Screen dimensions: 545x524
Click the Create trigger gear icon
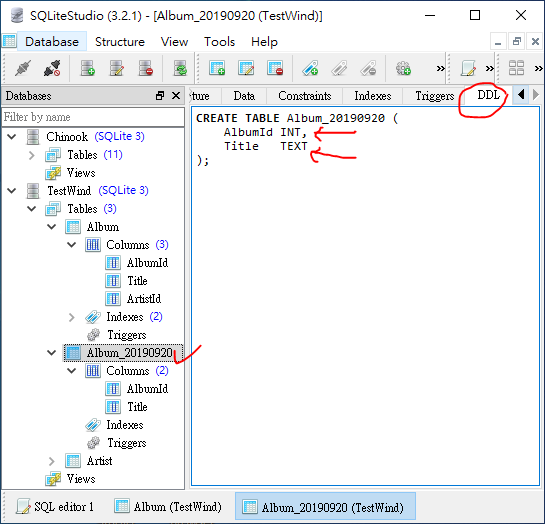point(403,68)
